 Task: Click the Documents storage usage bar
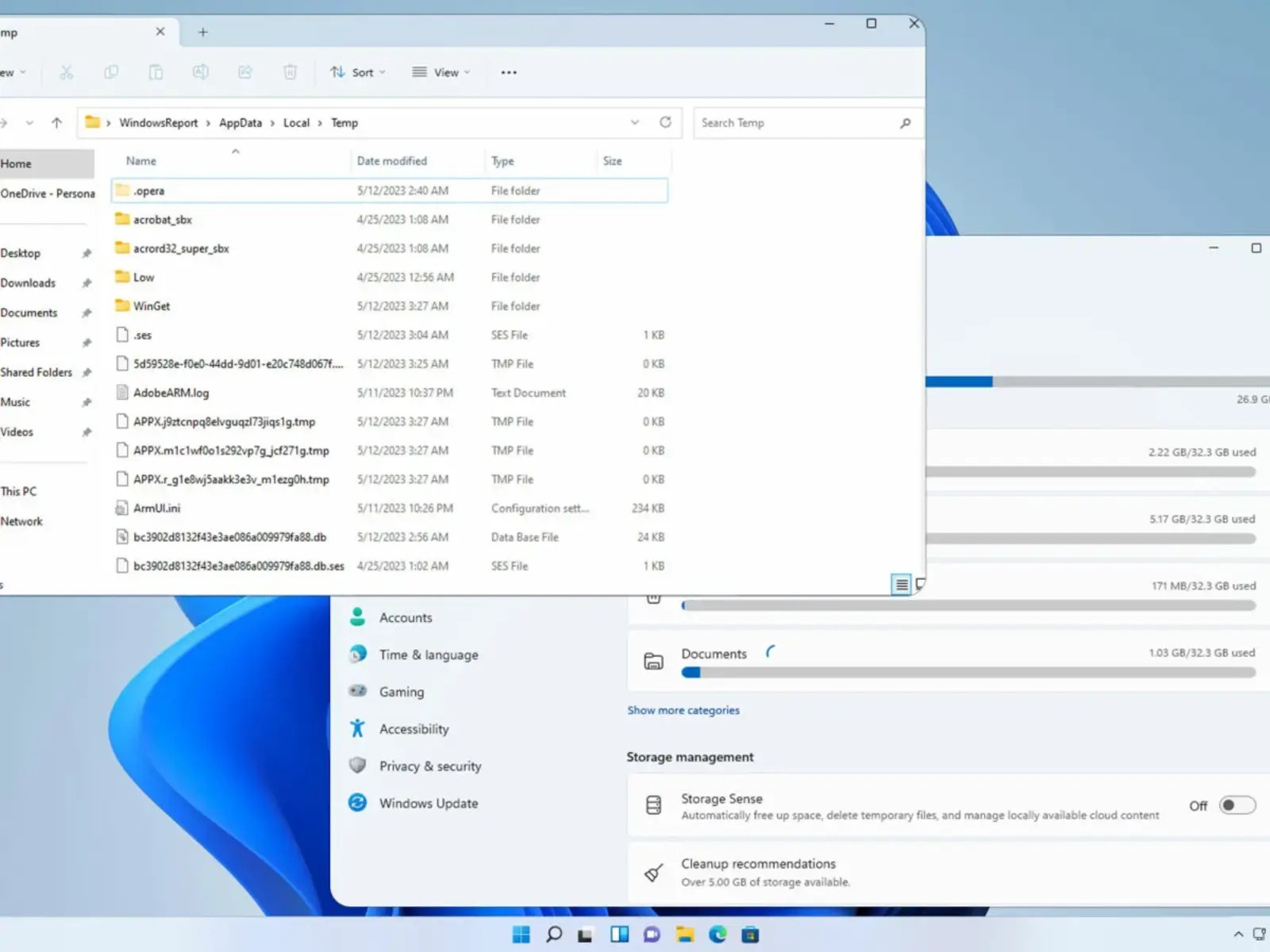pos(968,673)
